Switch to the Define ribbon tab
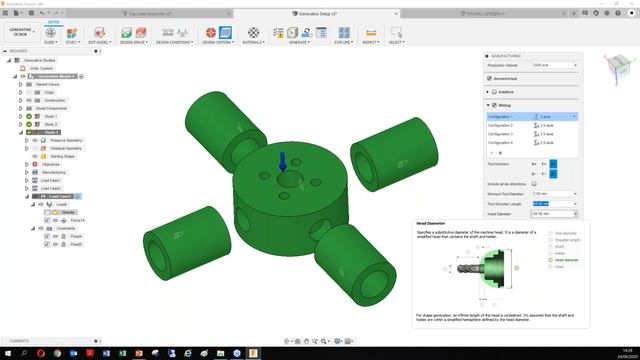This screenshot has width=640, height=360. click(53, 22)
